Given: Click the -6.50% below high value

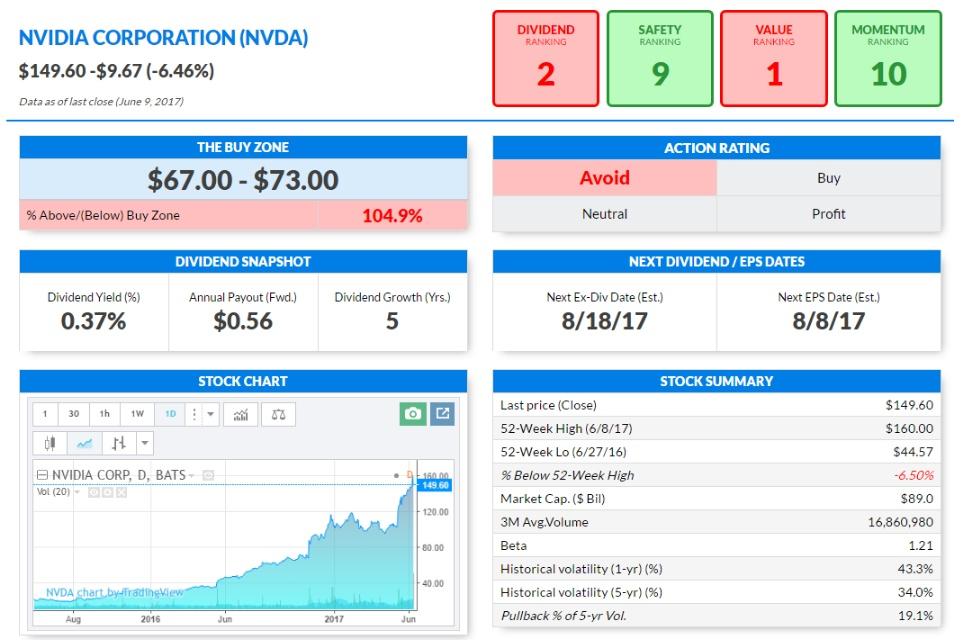Looking at the screenshot, I should (x=913, y=475).
